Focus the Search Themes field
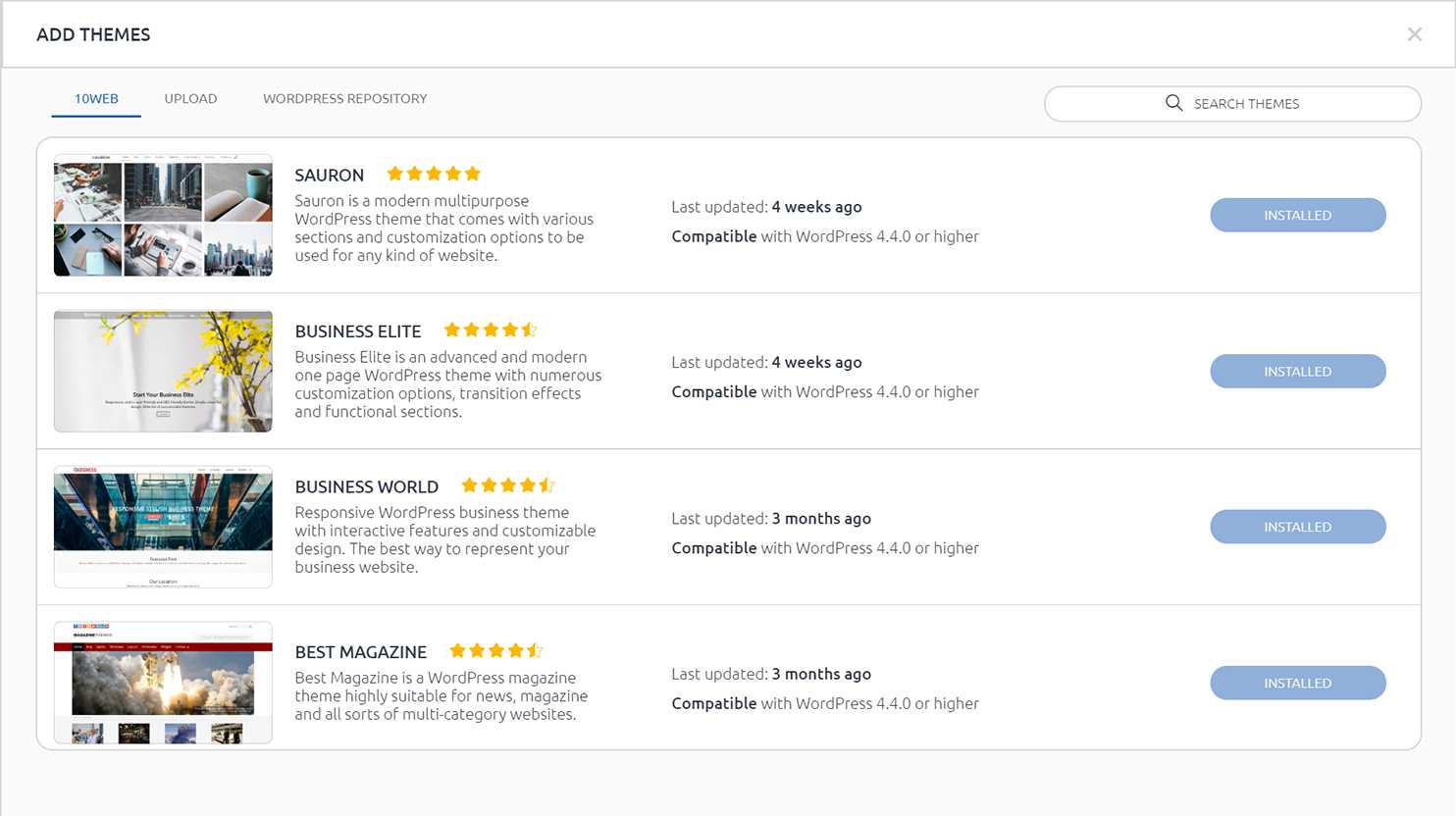Image resolution: width=1456 pixels, height=816 pixels. tap(1246, 104)
